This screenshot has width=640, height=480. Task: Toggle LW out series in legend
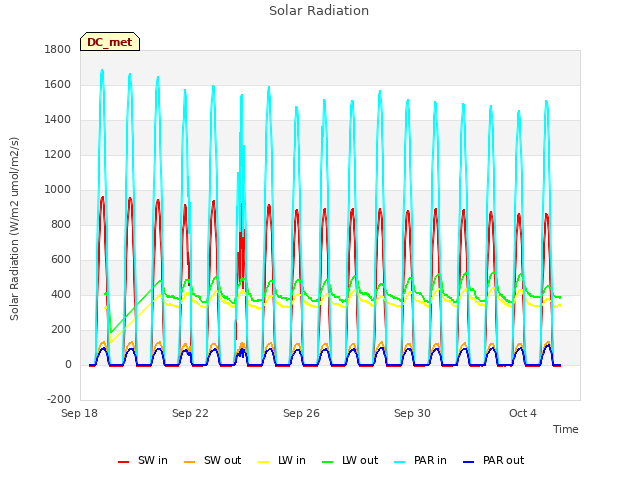click(x=350, y=460)
